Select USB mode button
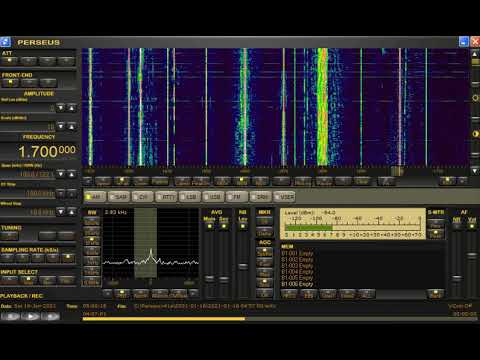Image resolution: width=480 pixels, height=360 pixels. coord(213,197)
